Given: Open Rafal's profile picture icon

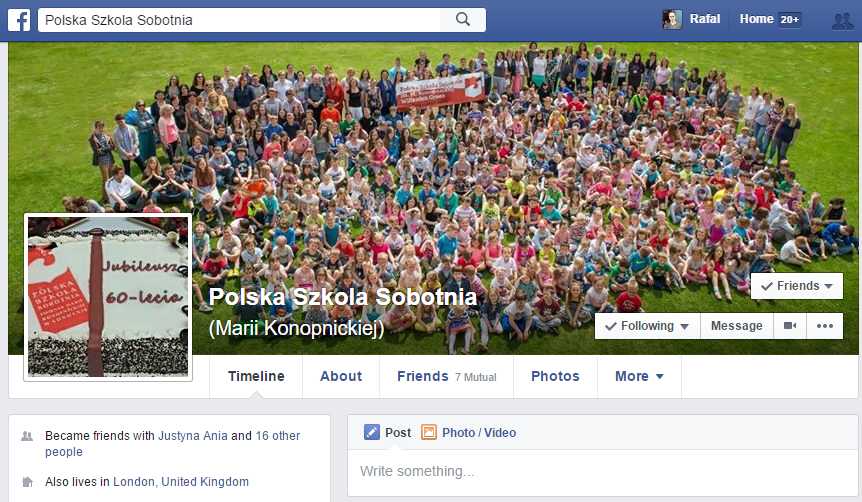Looking at the screenshot, I should pos(672,19).
